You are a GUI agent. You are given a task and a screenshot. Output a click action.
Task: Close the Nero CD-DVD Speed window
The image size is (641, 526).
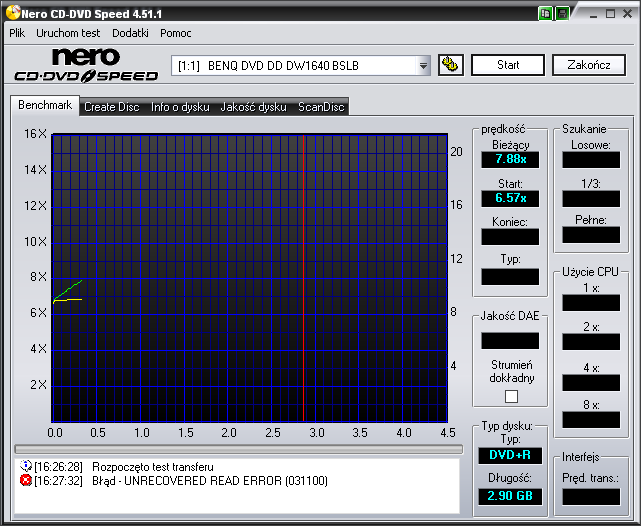point(628,14)
